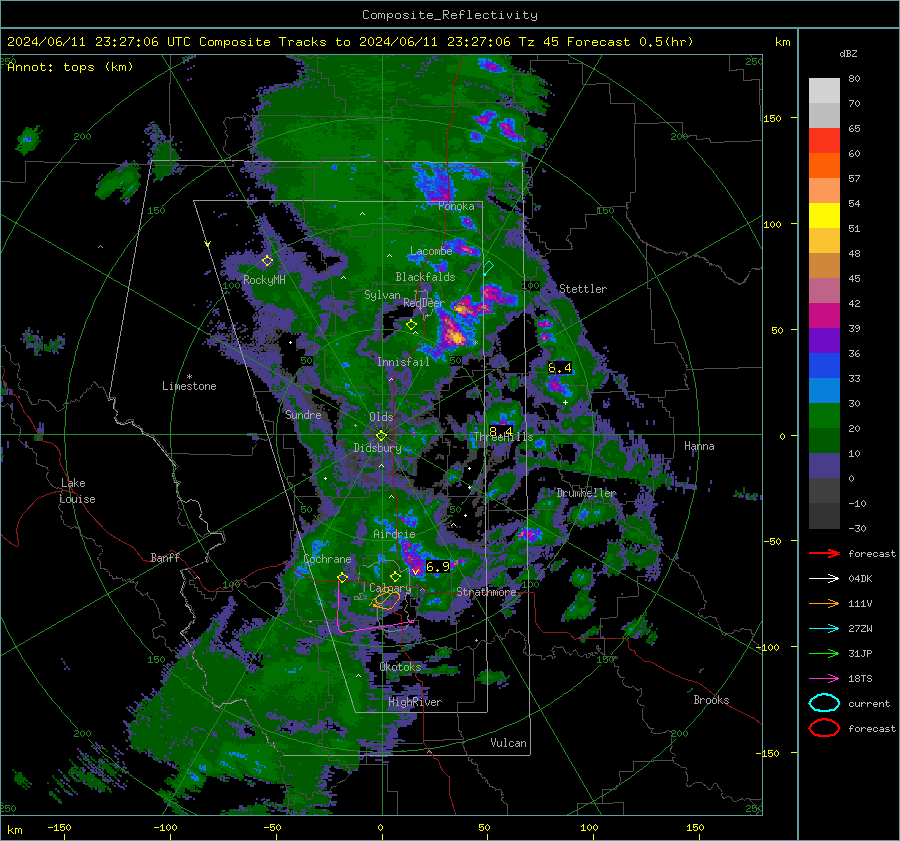Click the cyan diamond marker east of Lacombe
Image resolution: width=900 pixels, height=841 pixels.
488,268
